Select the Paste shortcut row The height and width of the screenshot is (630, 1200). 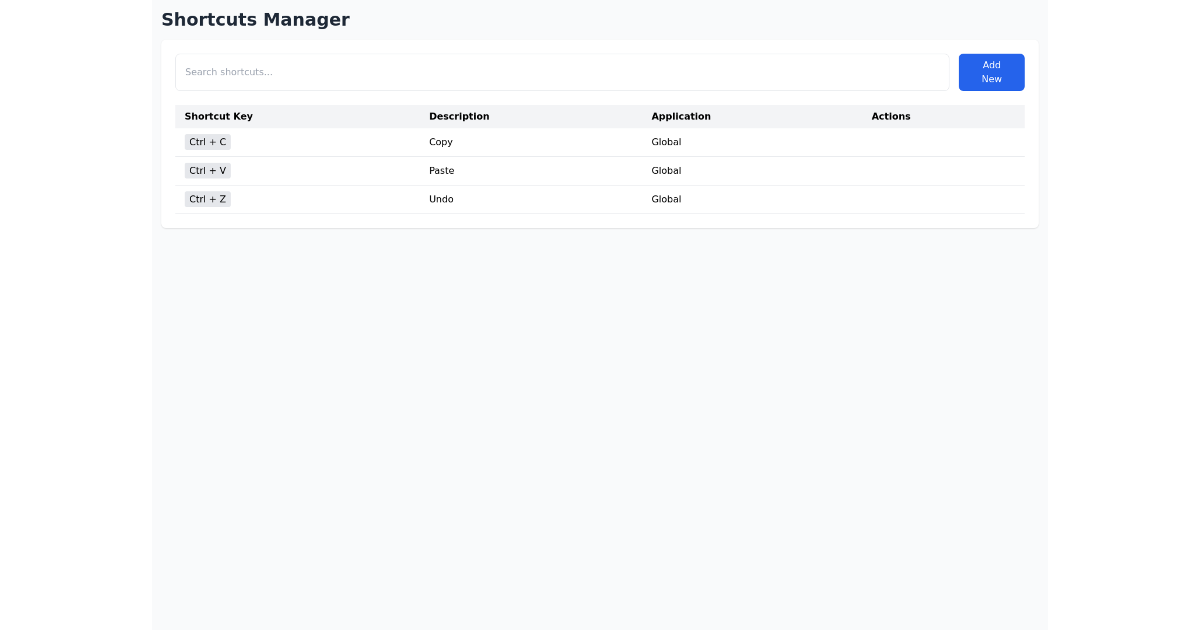pyautogui.click(x=600, y=170)
